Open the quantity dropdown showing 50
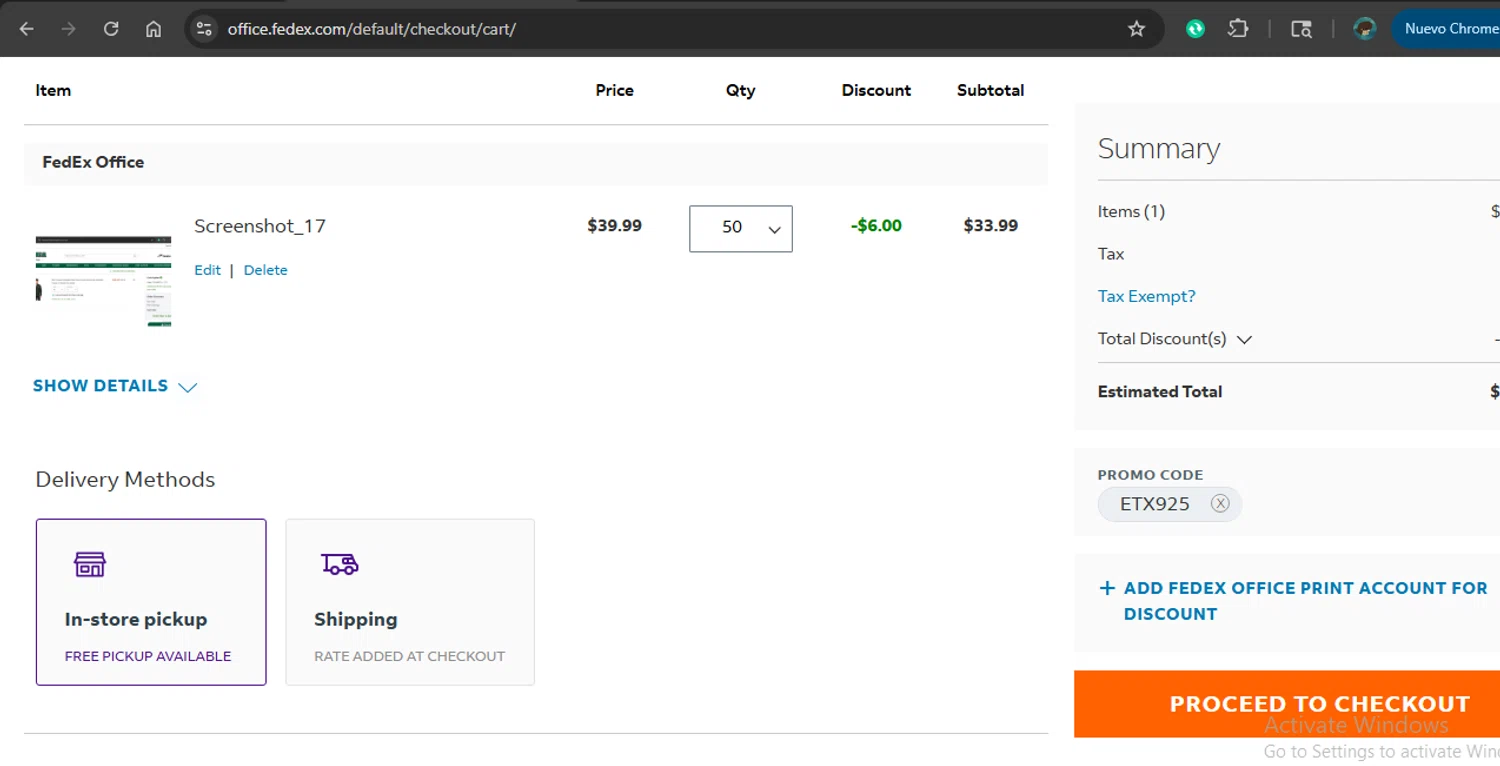The height and width of the screenshot is (766, 1500). click(x=741, y=228)
